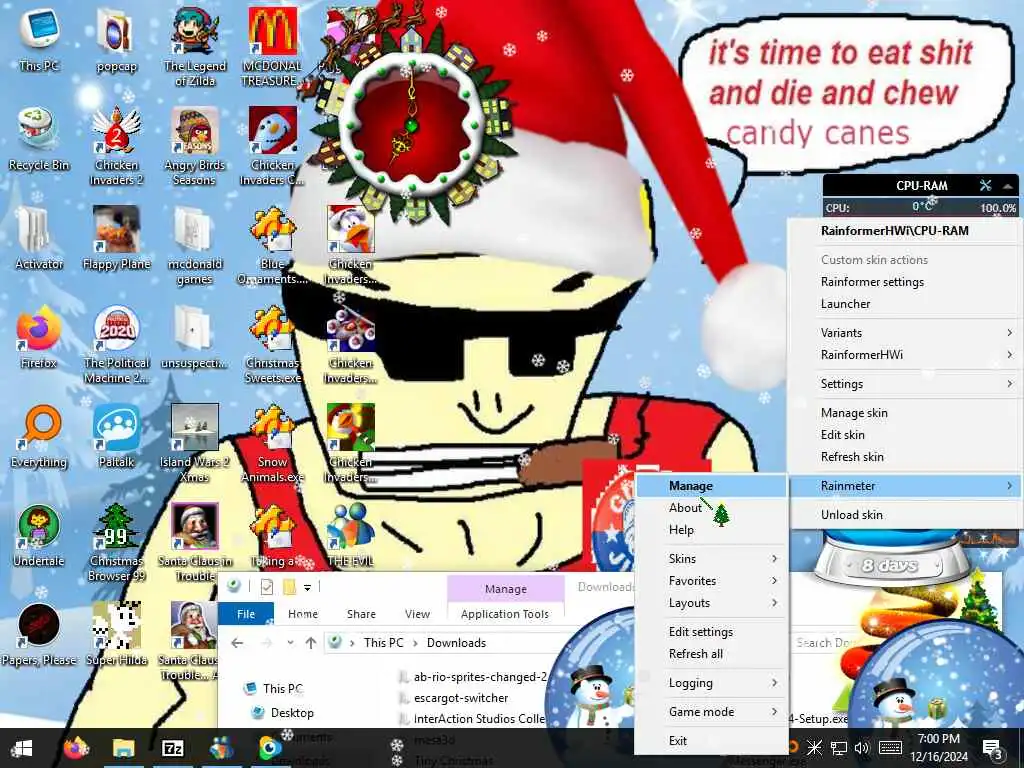Image resolution: width=1024 pixels, height=768 pixels.
Task: Choose Exit in Rainmeter submenu
Action: pyautogui.click(x=711, y=741)
